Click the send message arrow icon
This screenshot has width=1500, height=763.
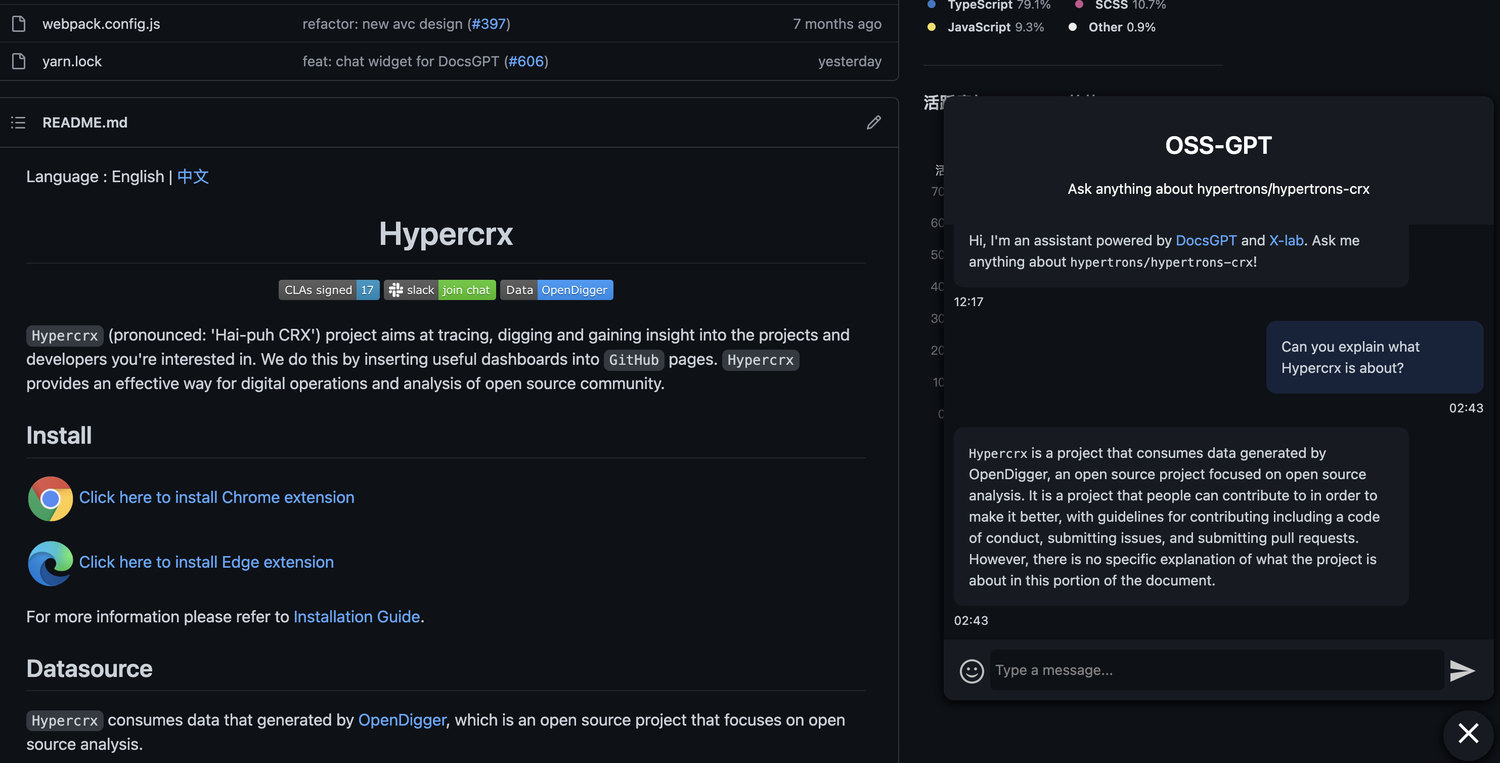coord(1462,671)
